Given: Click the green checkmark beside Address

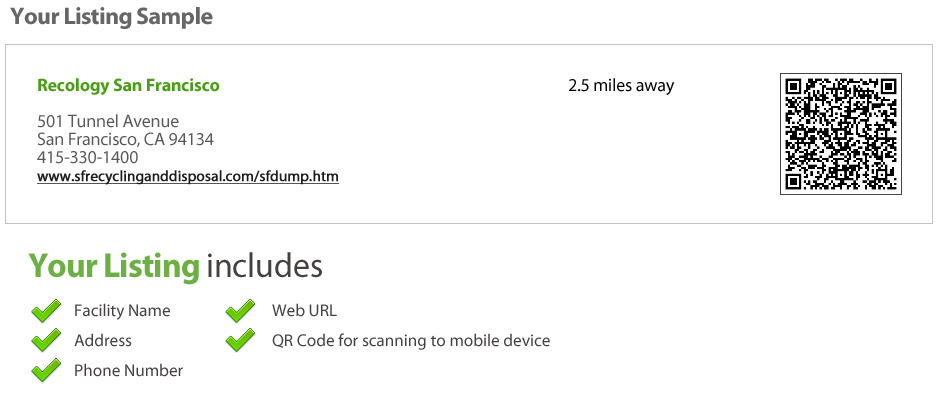Looking at the screenshot, I should [46, 340].
